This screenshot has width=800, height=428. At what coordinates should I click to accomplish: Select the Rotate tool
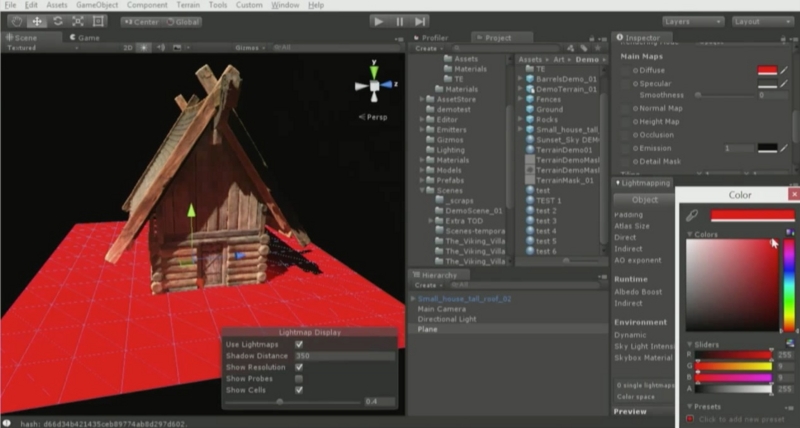pos(58,21)
